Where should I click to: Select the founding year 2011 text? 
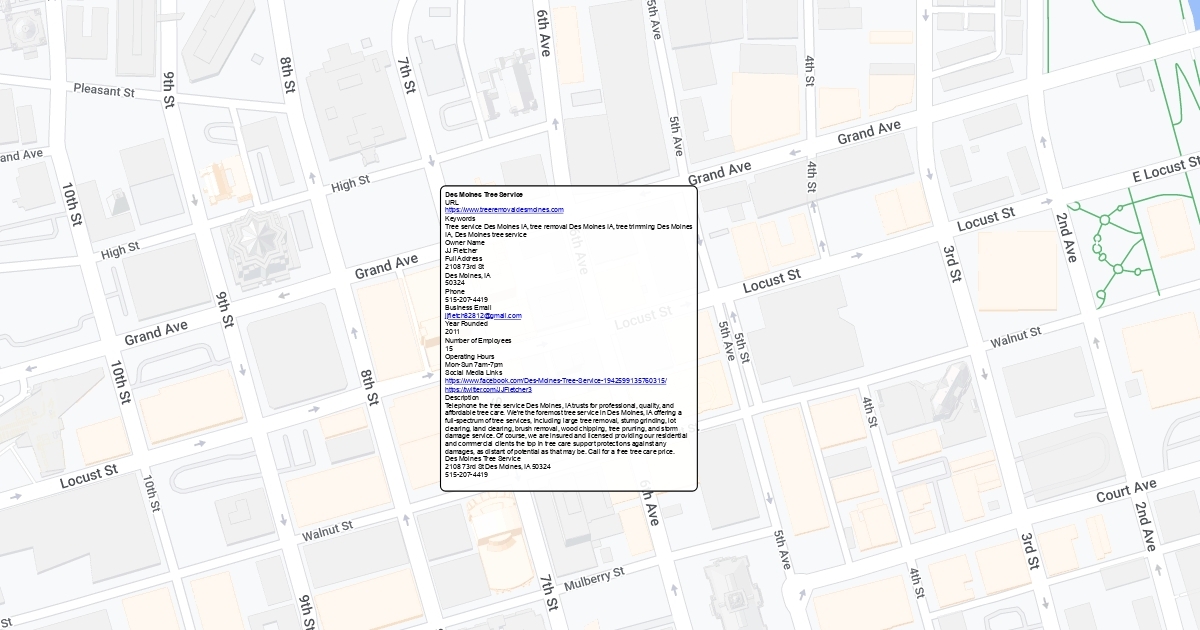click(453, 332)
